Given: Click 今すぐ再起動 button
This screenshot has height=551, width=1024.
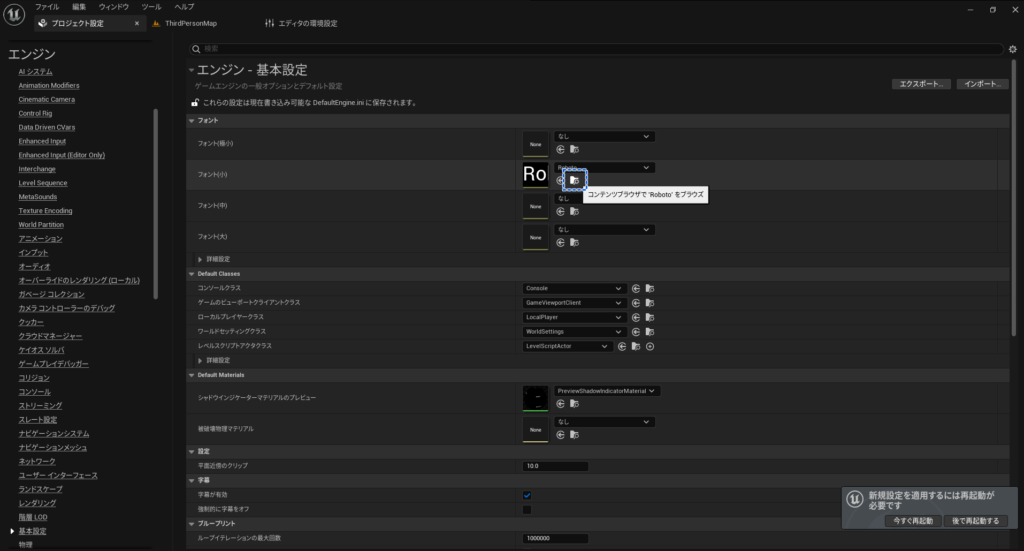Looking at the screenshot, I should pyautogui.click(x=913, y=521).
